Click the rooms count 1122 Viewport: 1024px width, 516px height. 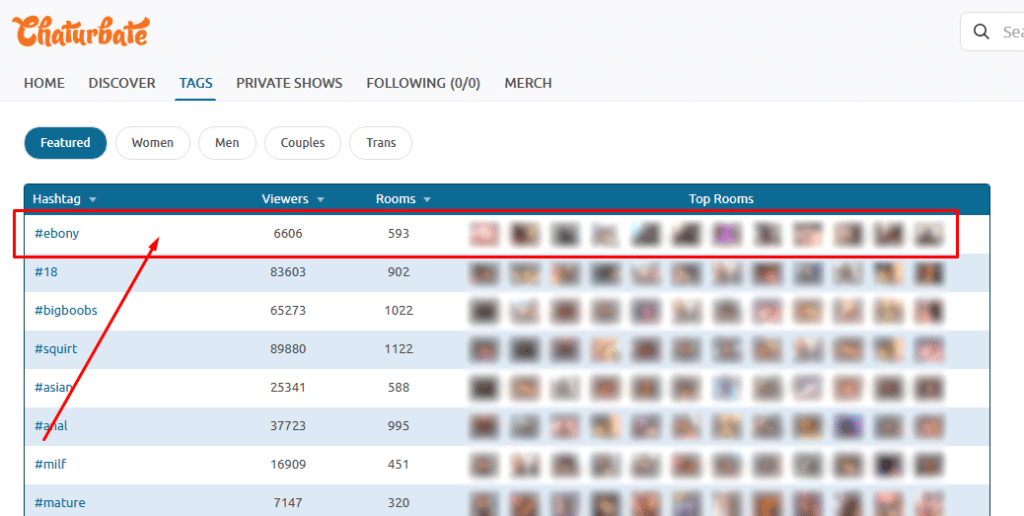point(398,349)
